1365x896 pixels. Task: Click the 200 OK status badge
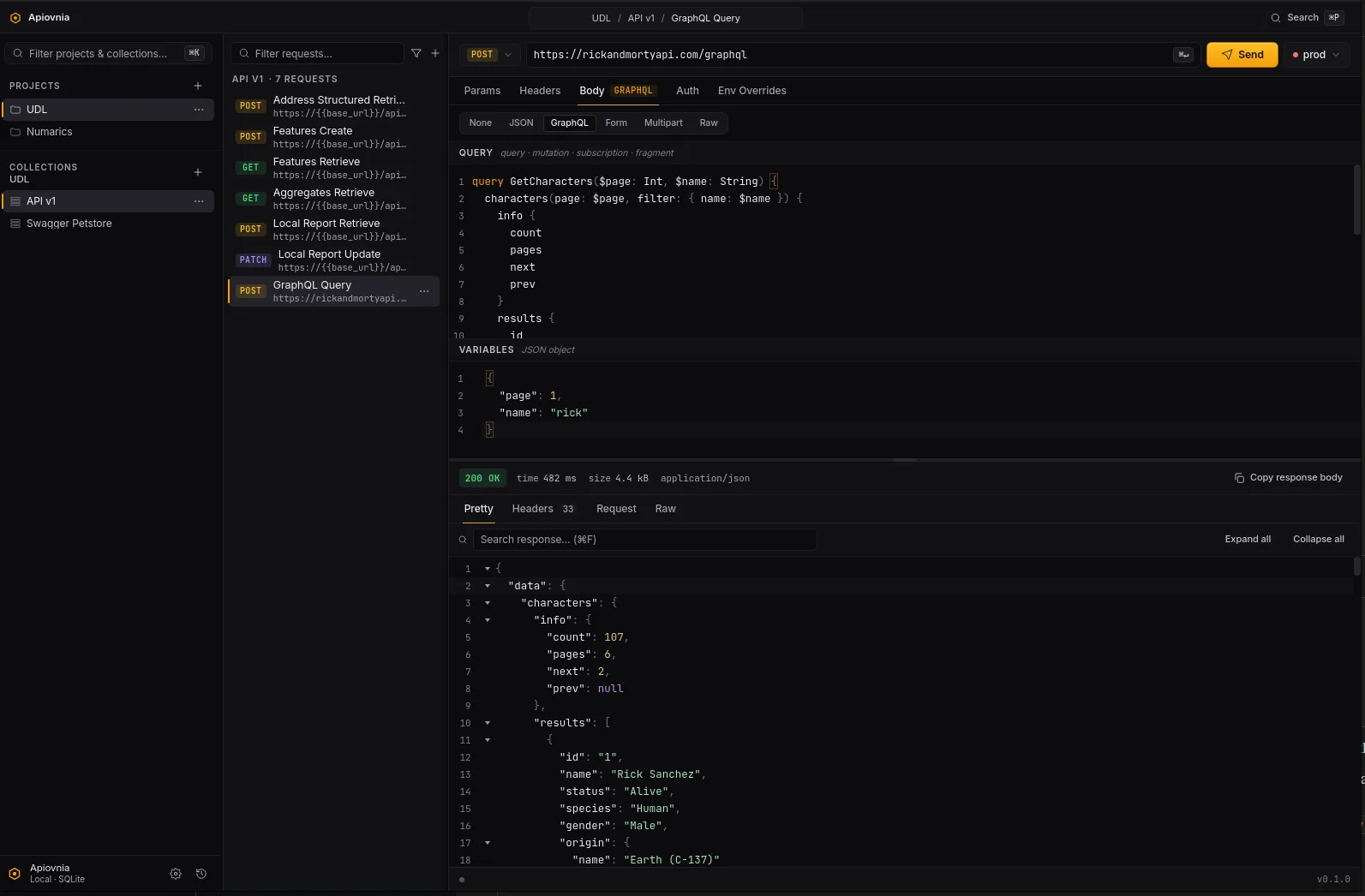pyautogui.click(x=482, y=478)
